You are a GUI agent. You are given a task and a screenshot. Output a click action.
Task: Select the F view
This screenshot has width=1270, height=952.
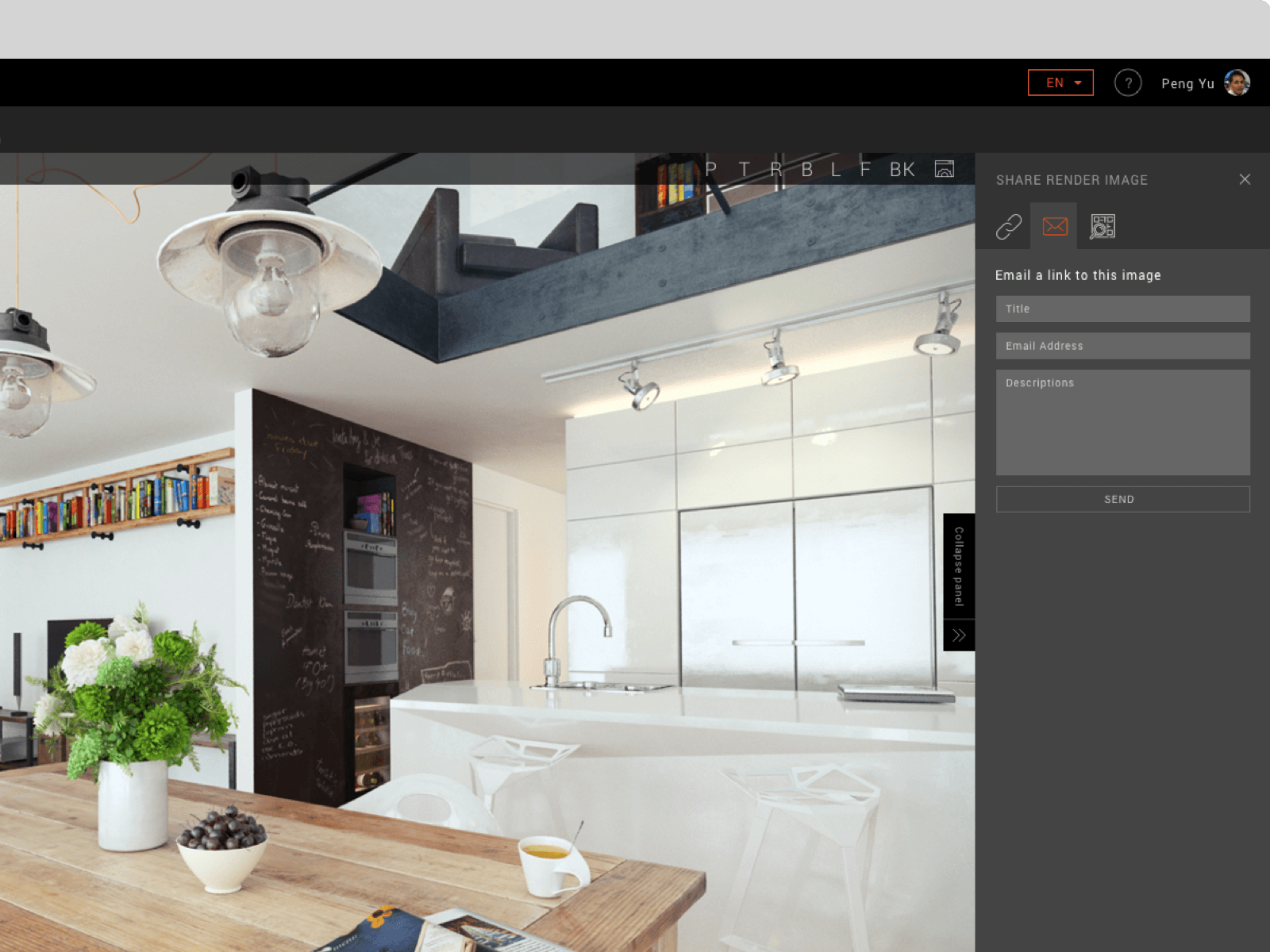[x=865, y=169]
